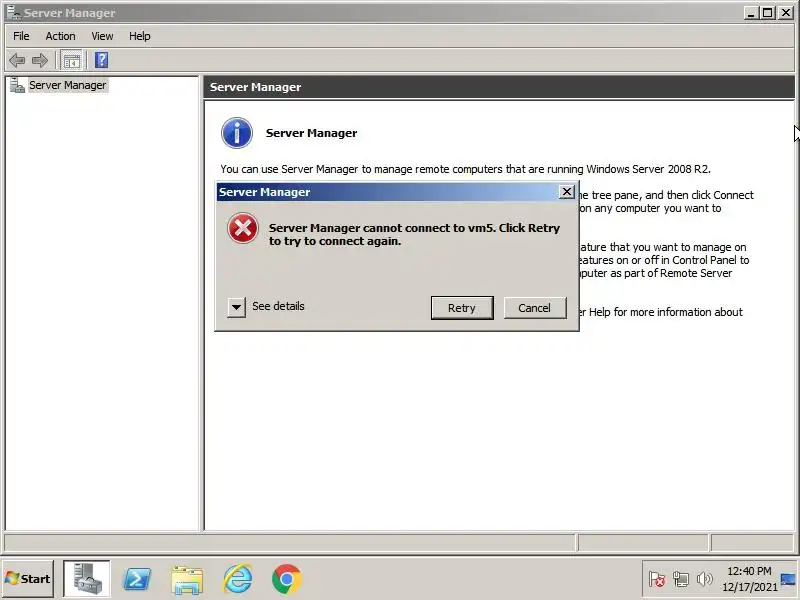Viewport: 800px width, 600px height.
Task: Click the Retry button
Action: tap(462, 308)
